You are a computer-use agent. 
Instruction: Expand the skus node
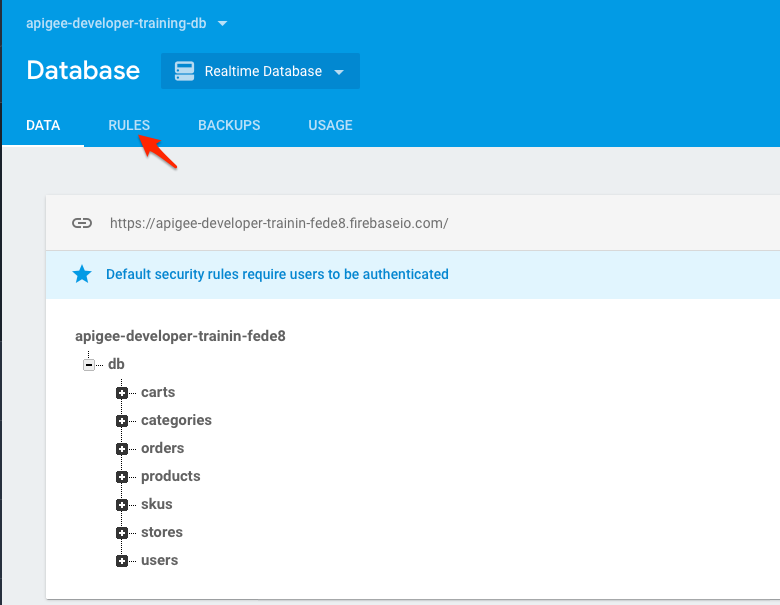[x=122, y=505]
